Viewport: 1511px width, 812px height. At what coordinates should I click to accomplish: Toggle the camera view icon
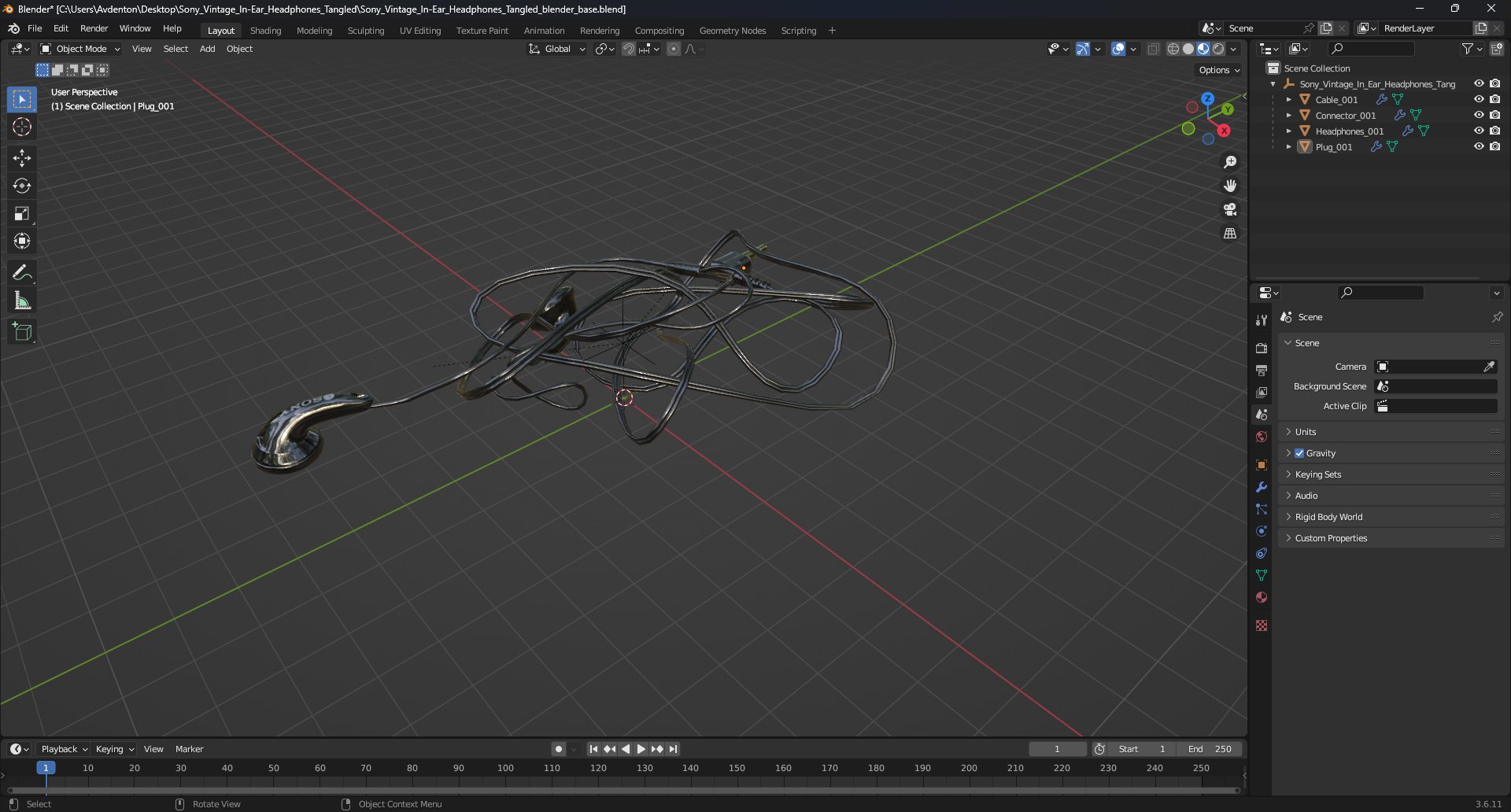coord(1230,209)
